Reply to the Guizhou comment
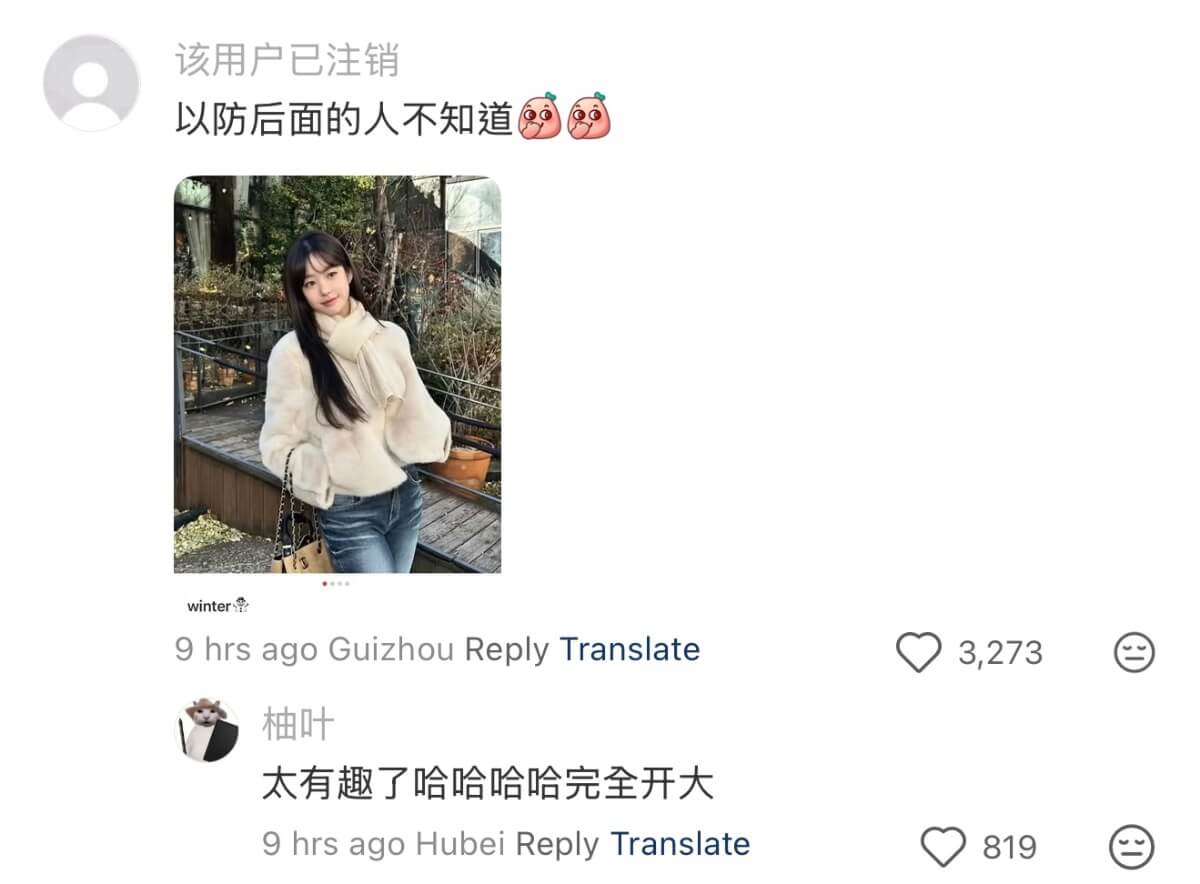Image resolution: width=1200 pixels, height=884 pixels. (x=507, y=650)
